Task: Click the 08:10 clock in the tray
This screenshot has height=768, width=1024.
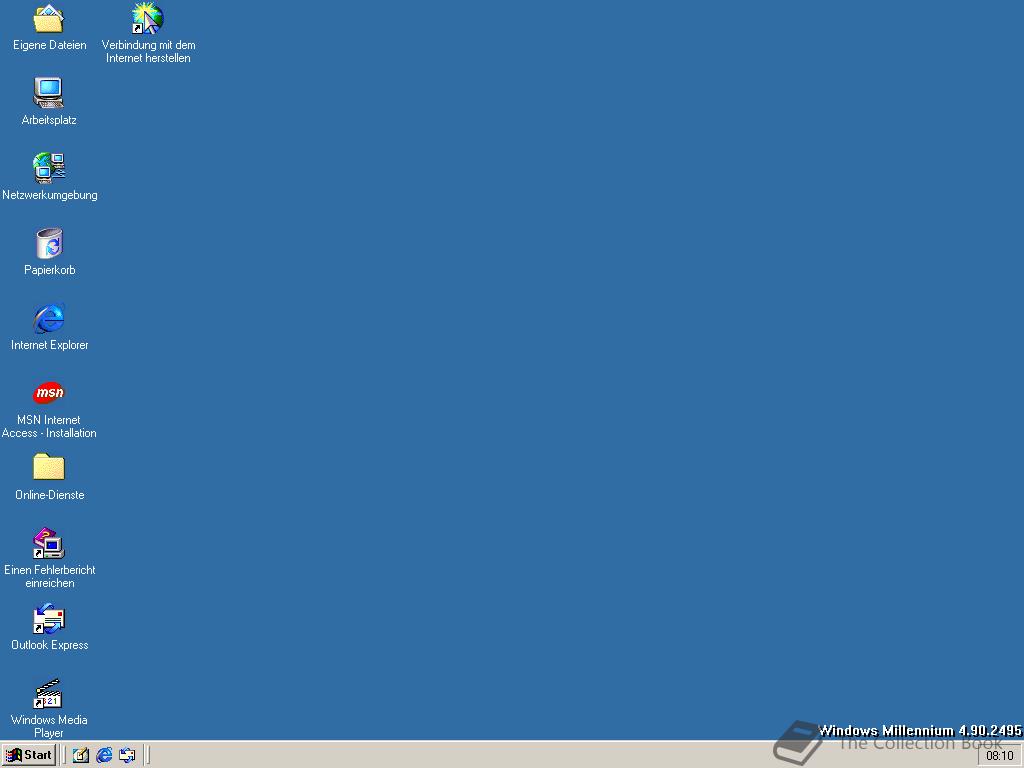Action: [x=999, y=756]
